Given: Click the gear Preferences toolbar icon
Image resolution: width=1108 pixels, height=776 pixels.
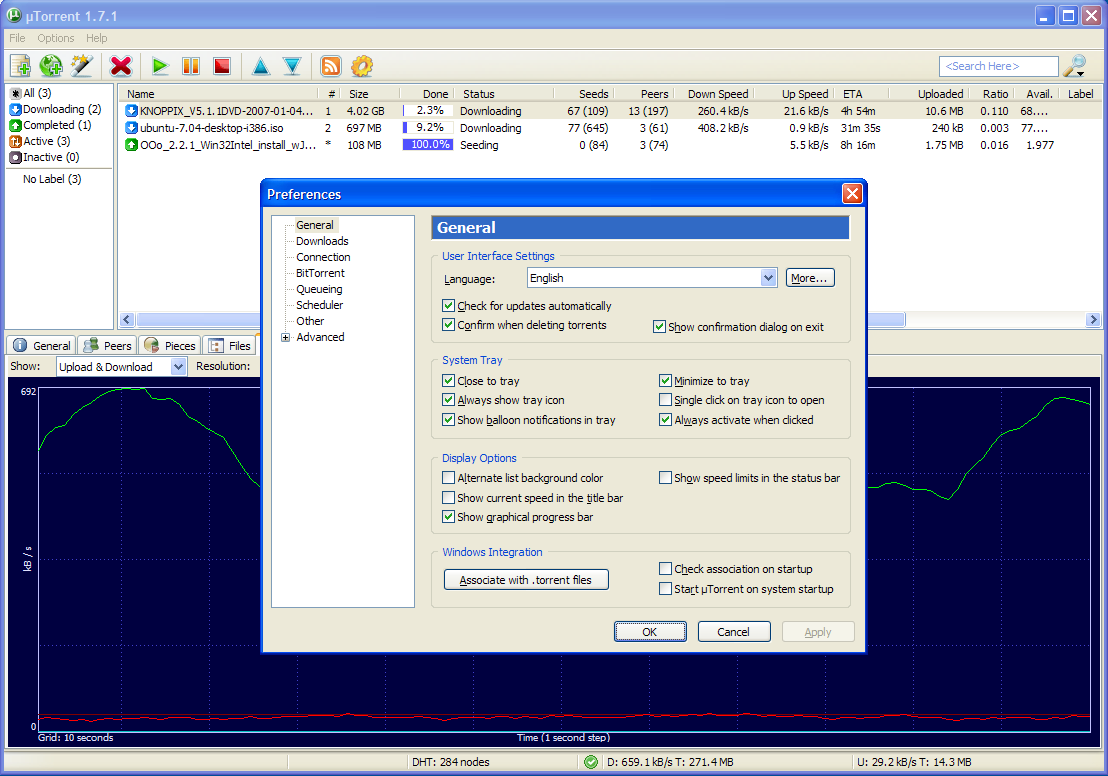Looking at the screenshot, I should 362,66.
